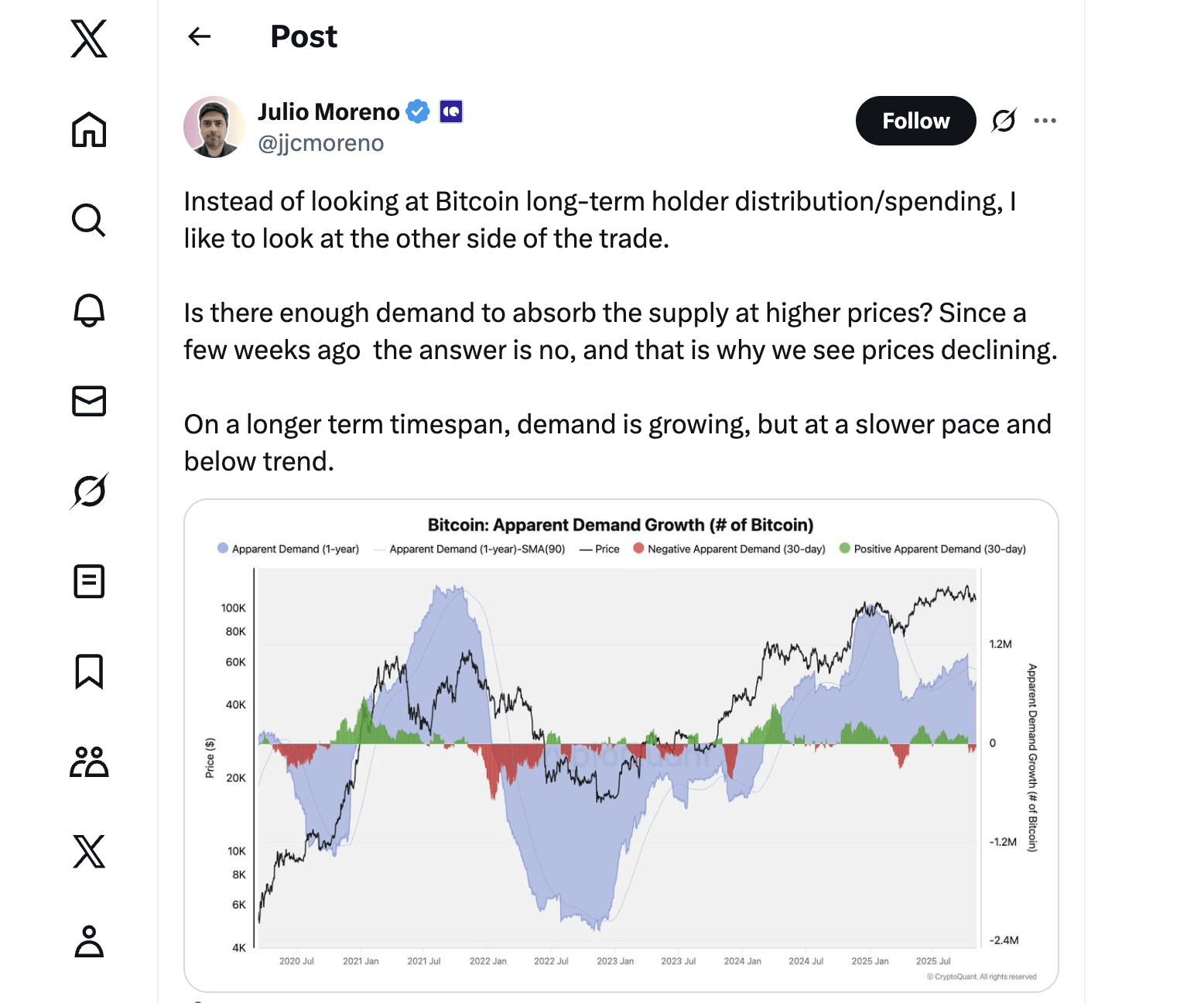This screenshot has height=1003, width=1204.
Task: Open Julio Moreno's profile picture
Action: click(214, 127)
